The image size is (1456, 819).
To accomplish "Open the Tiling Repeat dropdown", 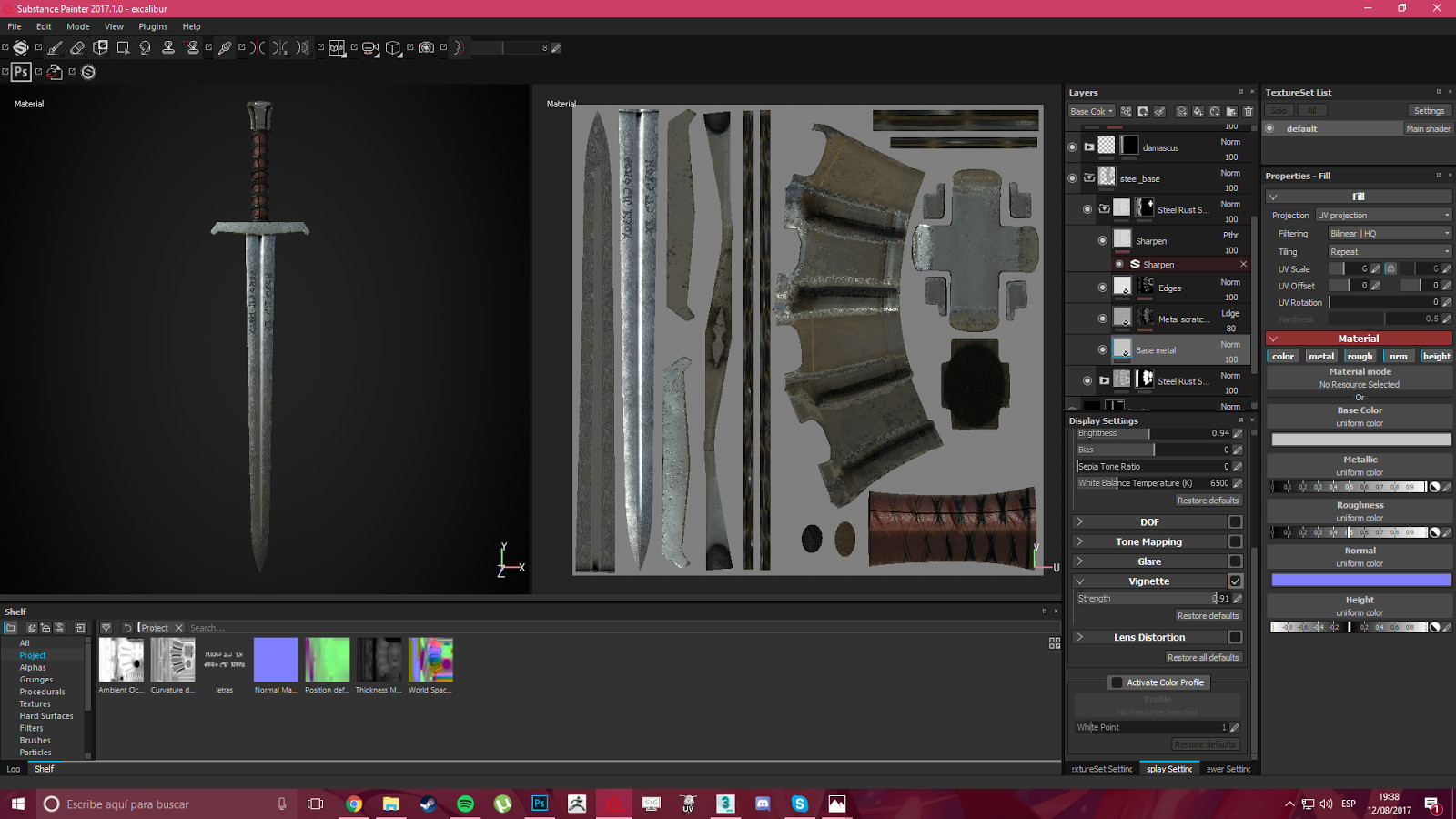I will 1390,252.
